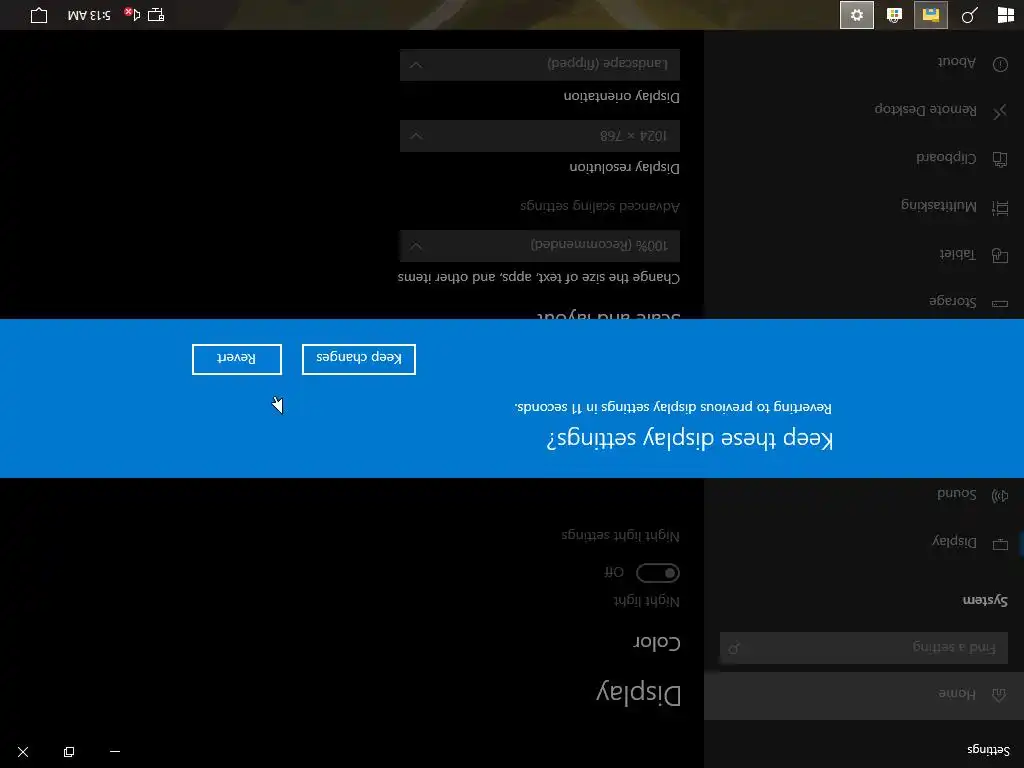Image resolution: width=1024 pixels, height=768 pixels.
Task: Toggle the Night light switch
Action: [658, 573]
